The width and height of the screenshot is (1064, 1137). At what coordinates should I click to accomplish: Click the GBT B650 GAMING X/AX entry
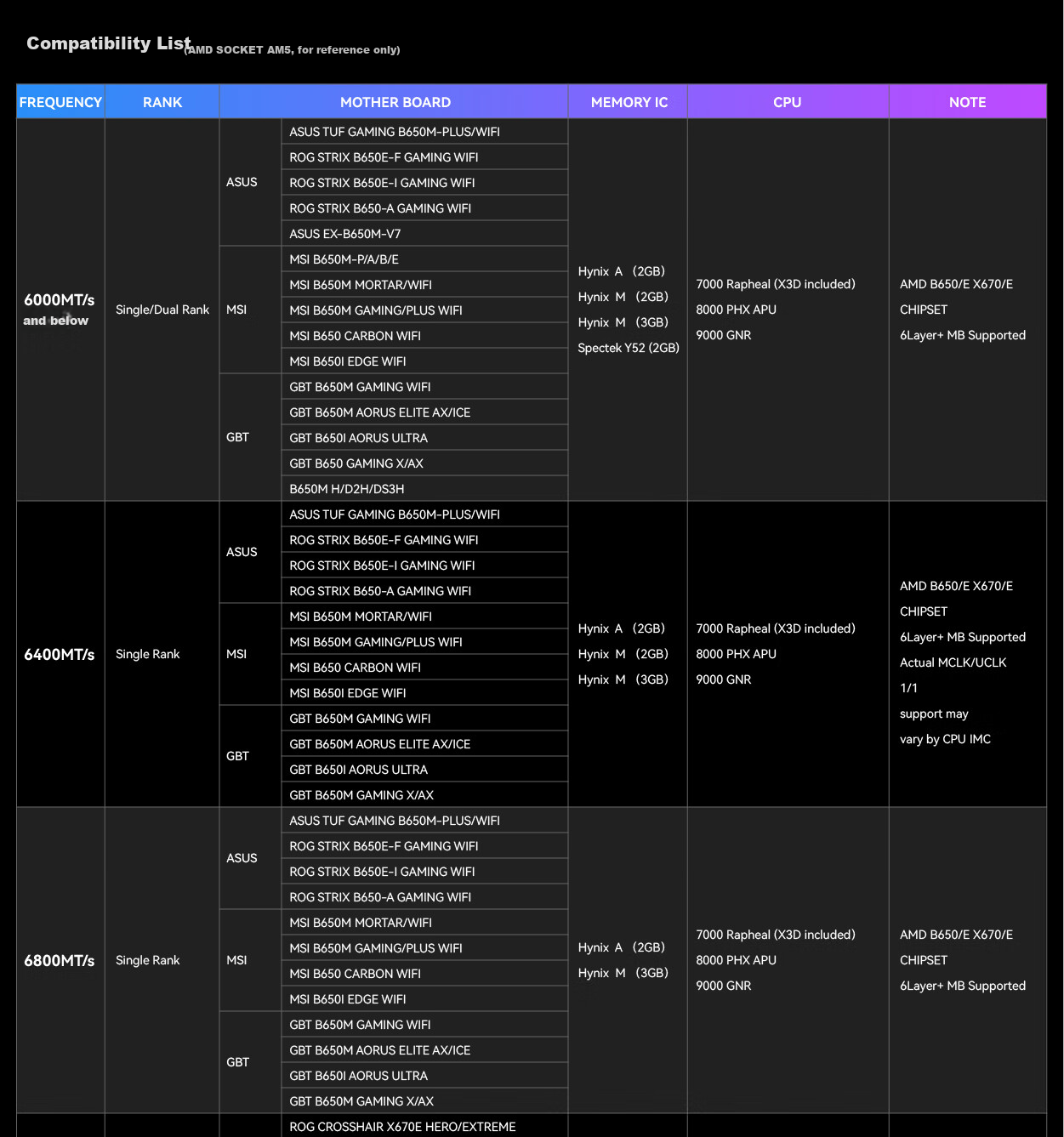424,463
